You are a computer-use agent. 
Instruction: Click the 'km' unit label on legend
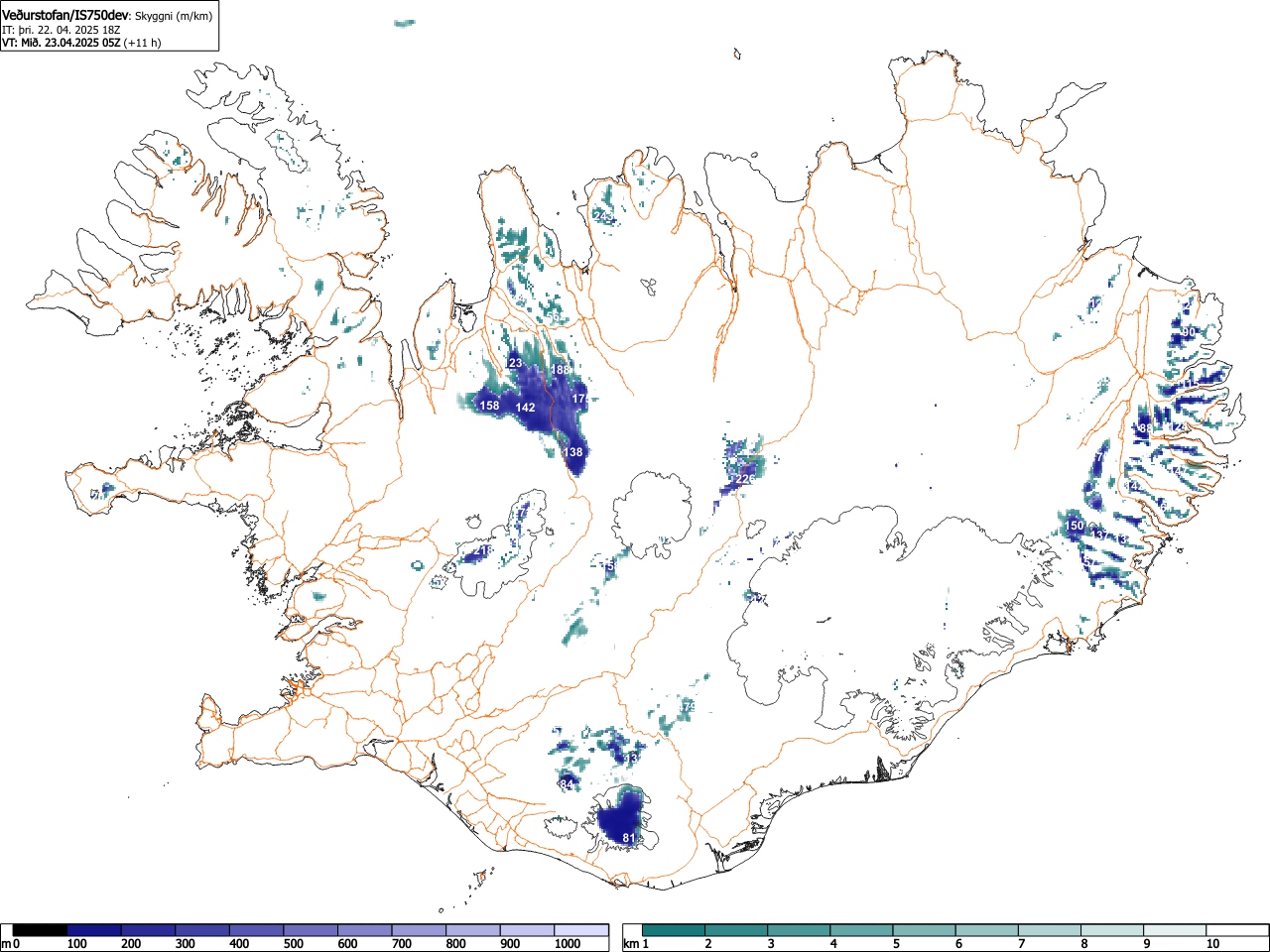[631, 944]
